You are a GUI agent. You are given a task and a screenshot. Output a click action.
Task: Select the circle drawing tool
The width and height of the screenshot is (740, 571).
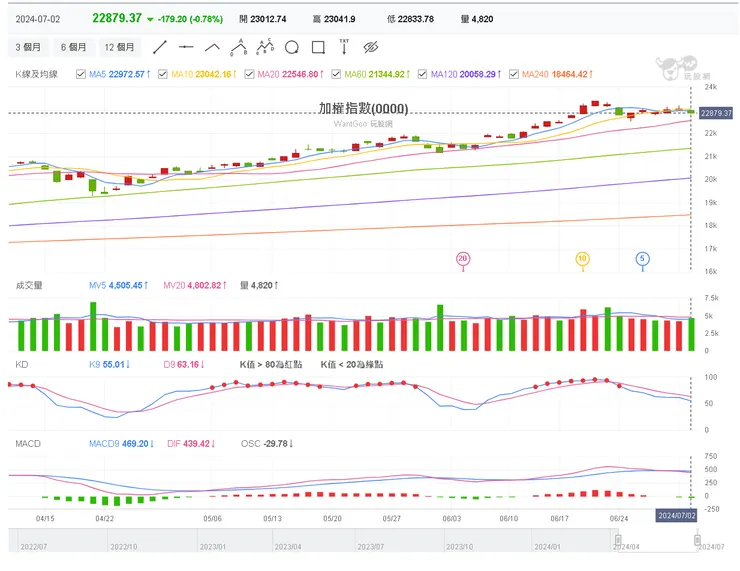pos(292,47)
